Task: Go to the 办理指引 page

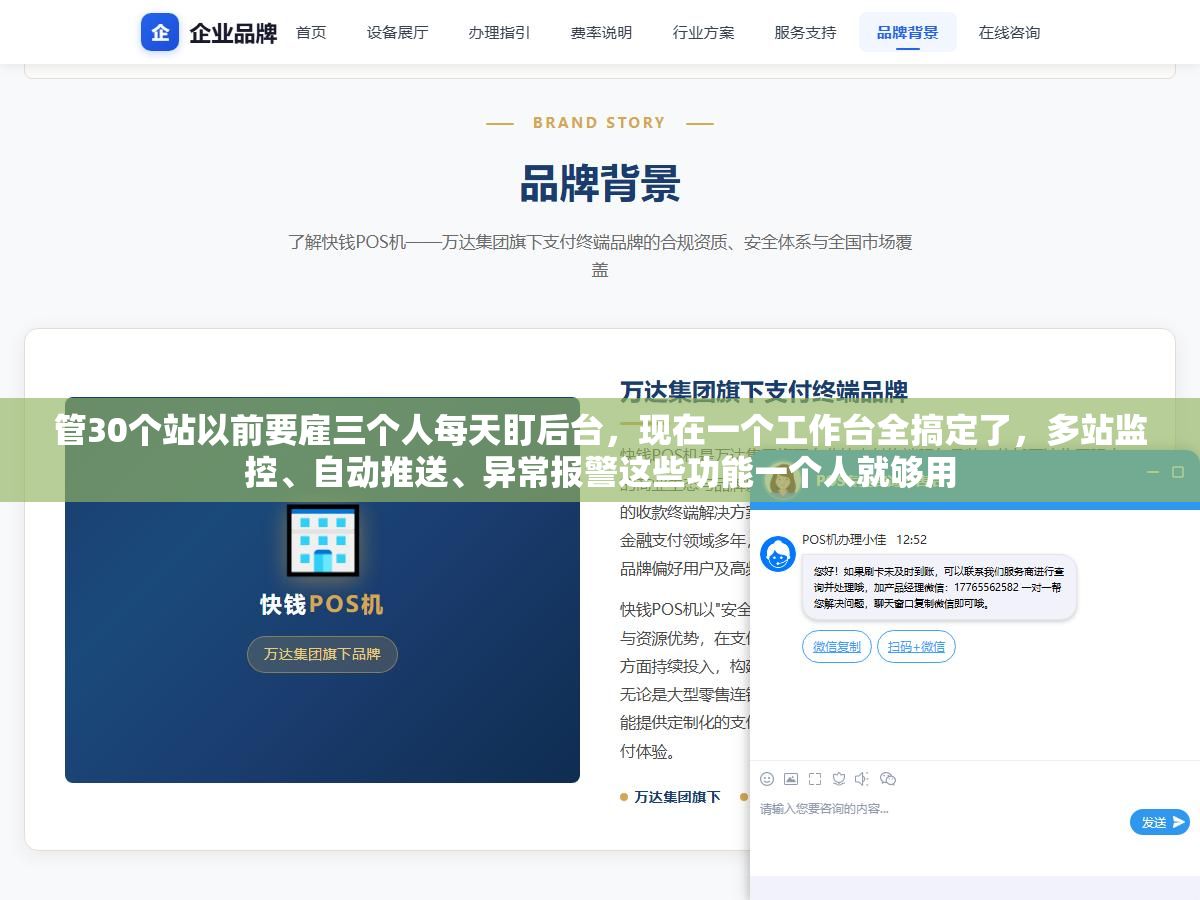Action: click(499, 32)
